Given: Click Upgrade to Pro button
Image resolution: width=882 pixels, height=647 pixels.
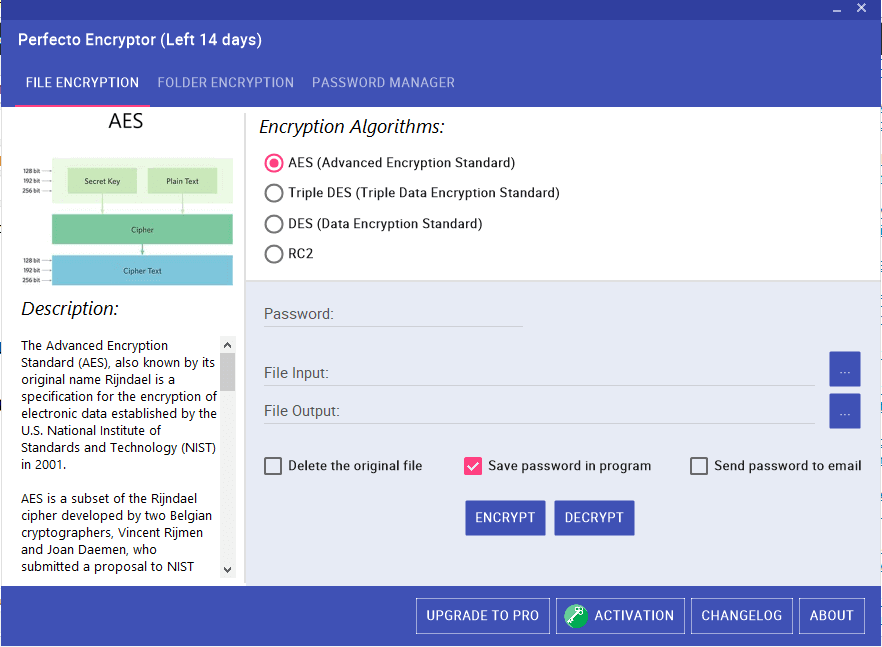Looking at the screenshot, I should click(x=483, y=615).
